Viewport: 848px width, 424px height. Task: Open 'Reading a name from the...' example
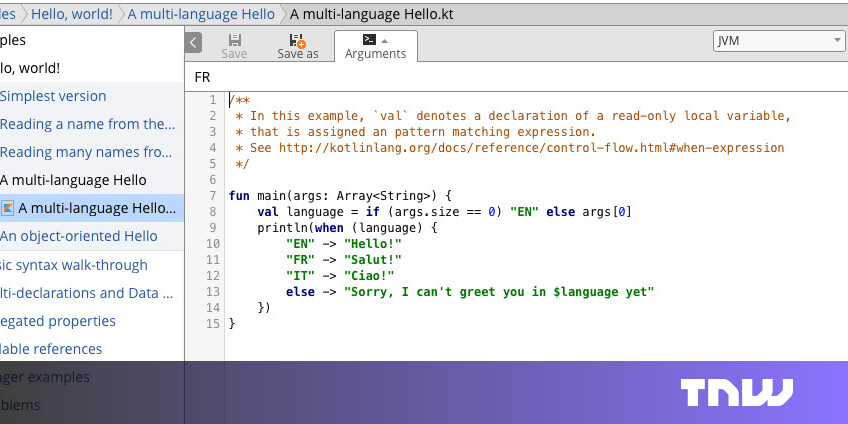pos(88,124)
